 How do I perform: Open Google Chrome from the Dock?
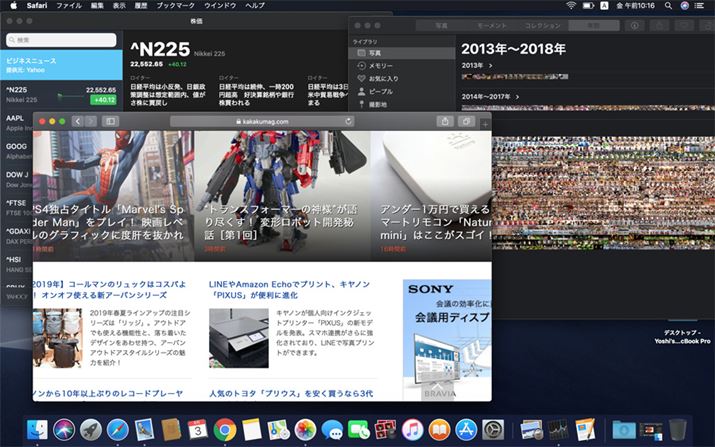pos(224,429)
